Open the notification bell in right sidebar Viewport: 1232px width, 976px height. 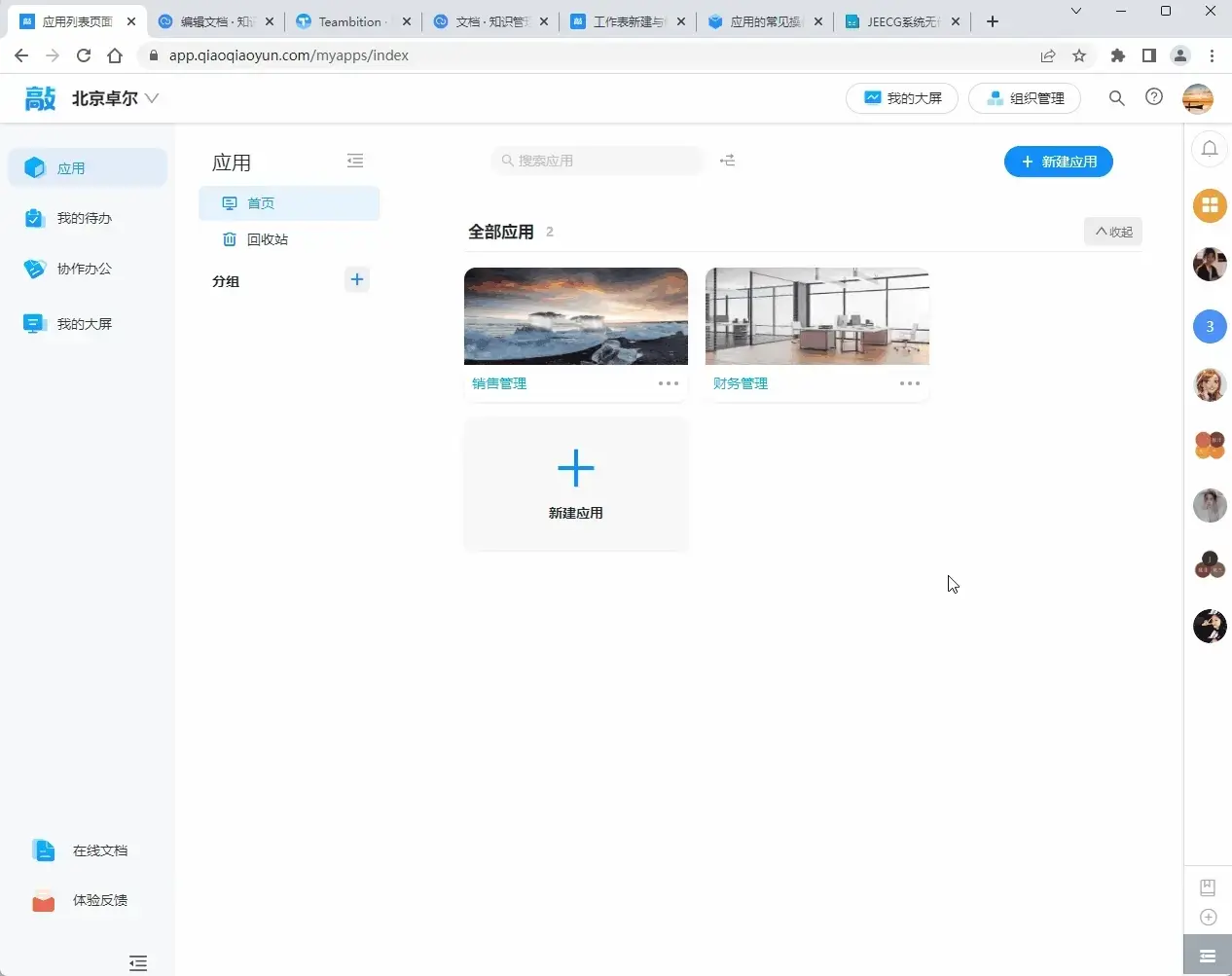[x=1210, y=149]
